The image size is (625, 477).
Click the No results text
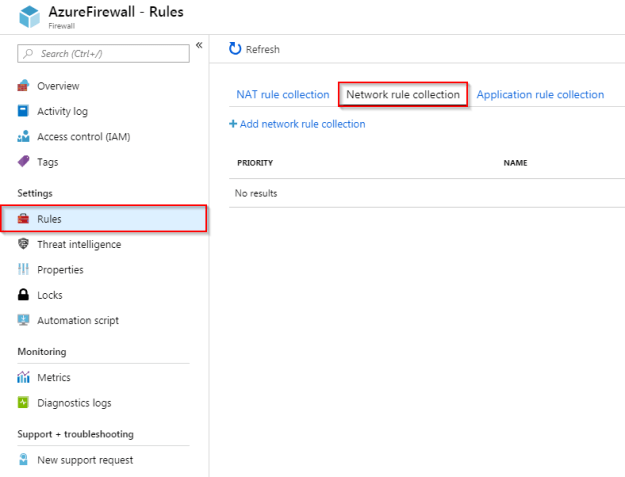pyautogui.click(x=256, y=193)
